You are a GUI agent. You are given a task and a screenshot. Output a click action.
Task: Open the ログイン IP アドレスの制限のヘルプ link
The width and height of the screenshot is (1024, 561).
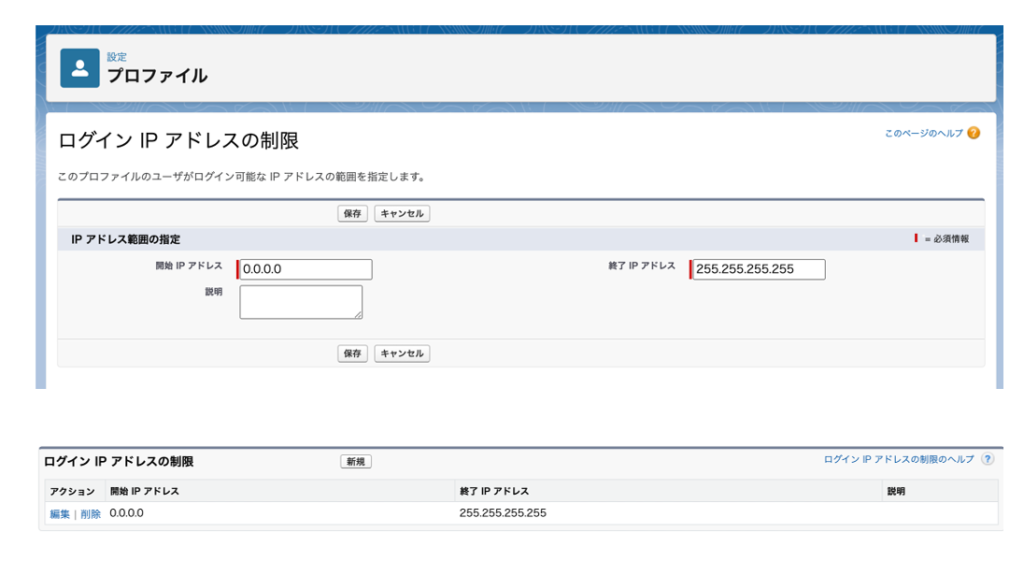(898, 459)
